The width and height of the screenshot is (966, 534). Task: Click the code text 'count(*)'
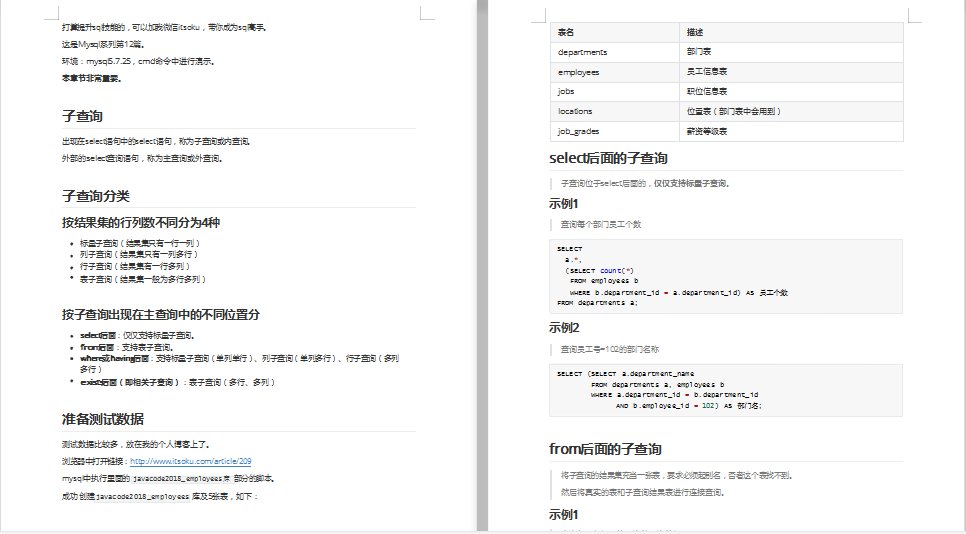coord(617,270)
